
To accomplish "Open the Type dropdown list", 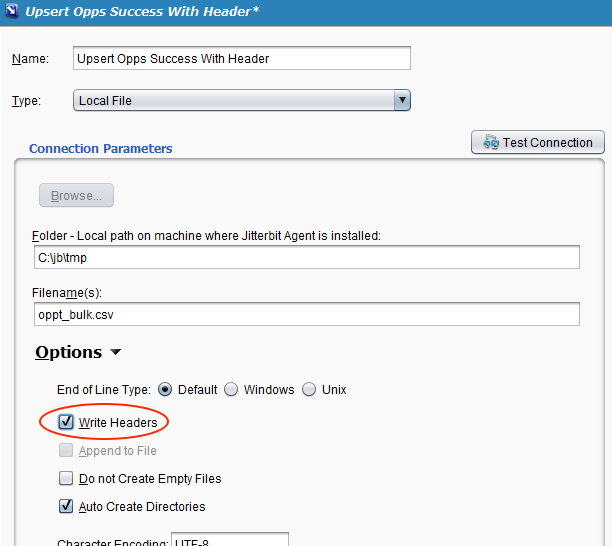I will (x=242, y=100).
